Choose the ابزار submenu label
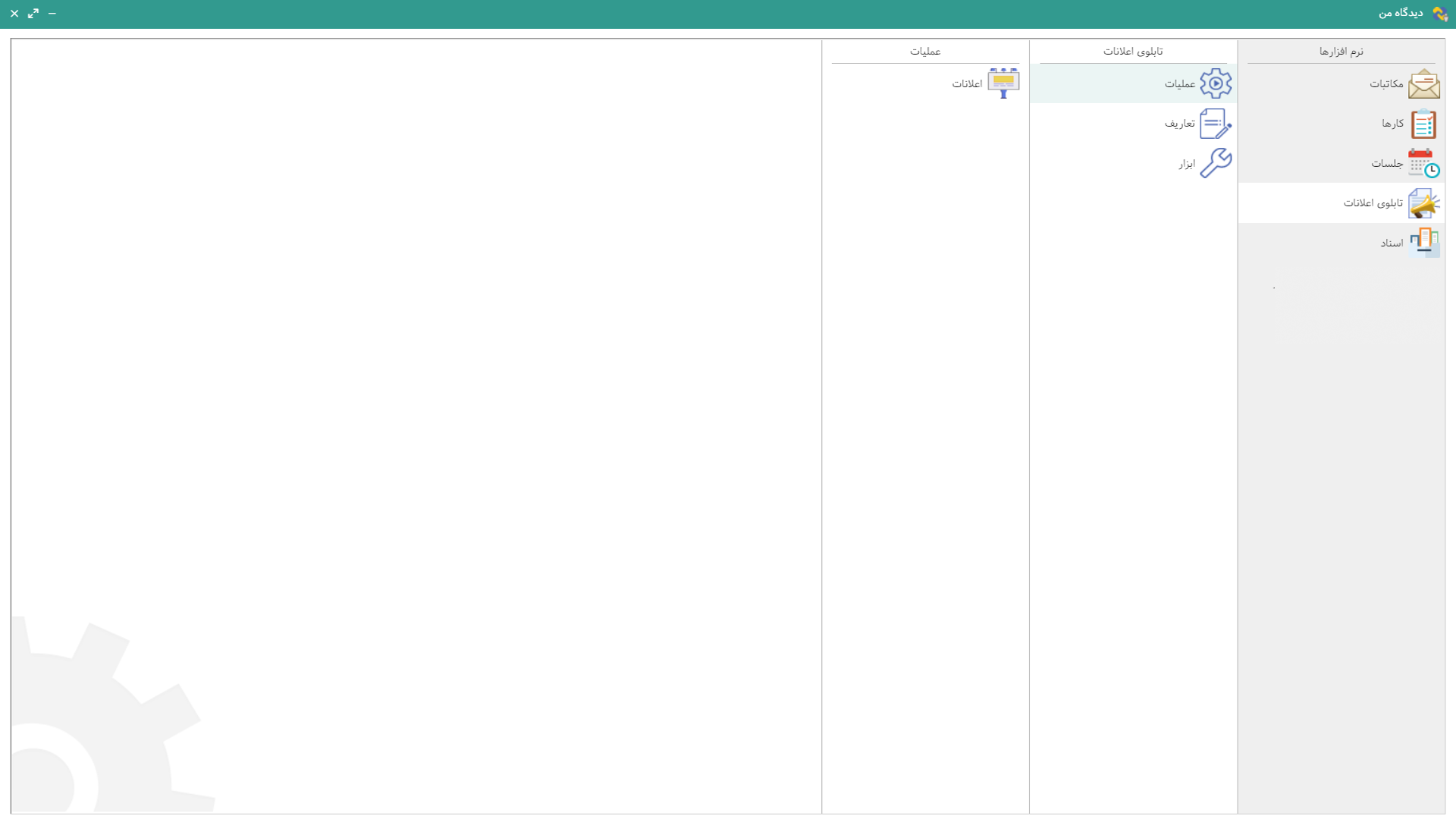Screen dimensions: 1456x819 pos(1186,164)
